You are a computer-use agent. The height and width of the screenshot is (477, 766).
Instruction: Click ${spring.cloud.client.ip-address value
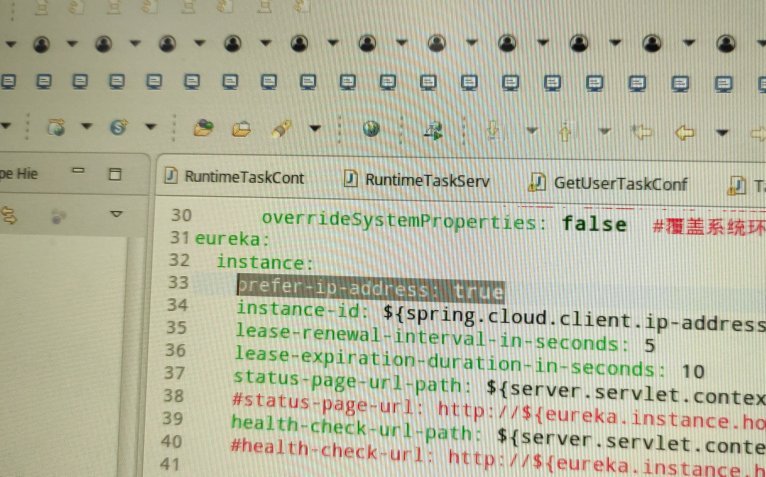tap(574, 318)
